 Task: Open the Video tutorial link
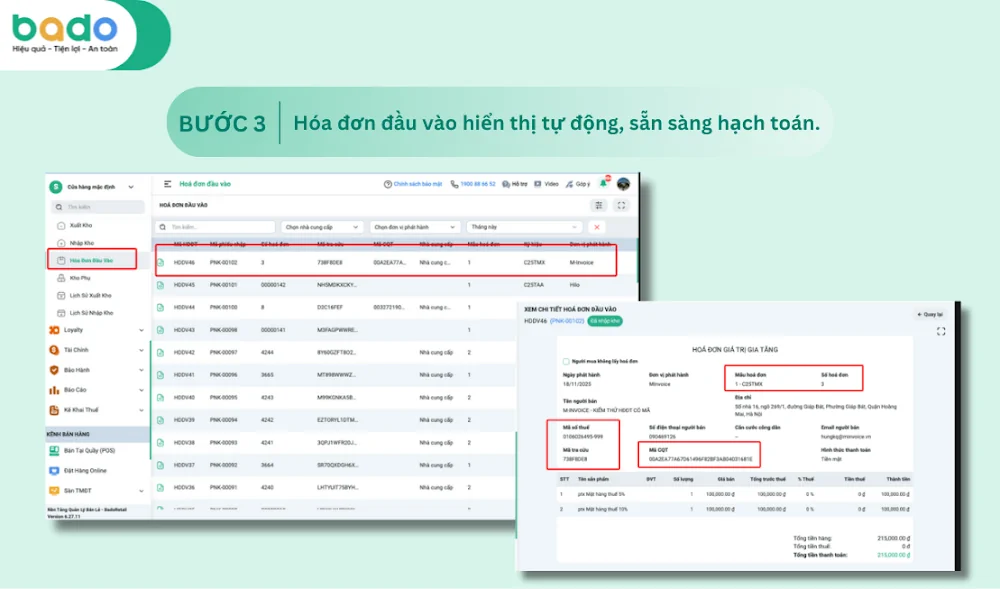coord(547,184)
